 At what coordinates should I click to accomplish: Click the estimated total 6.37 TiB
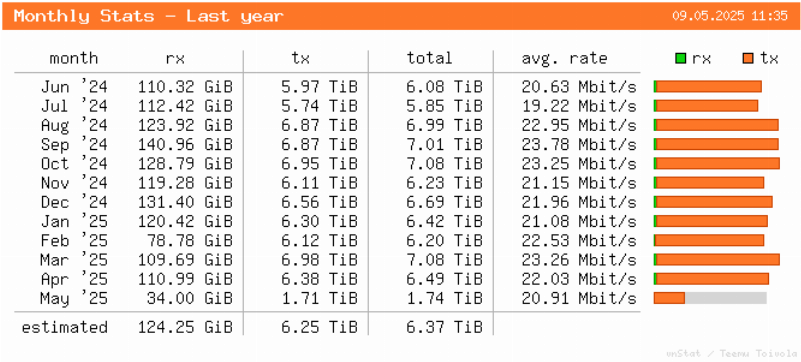[x=444, y=327]
